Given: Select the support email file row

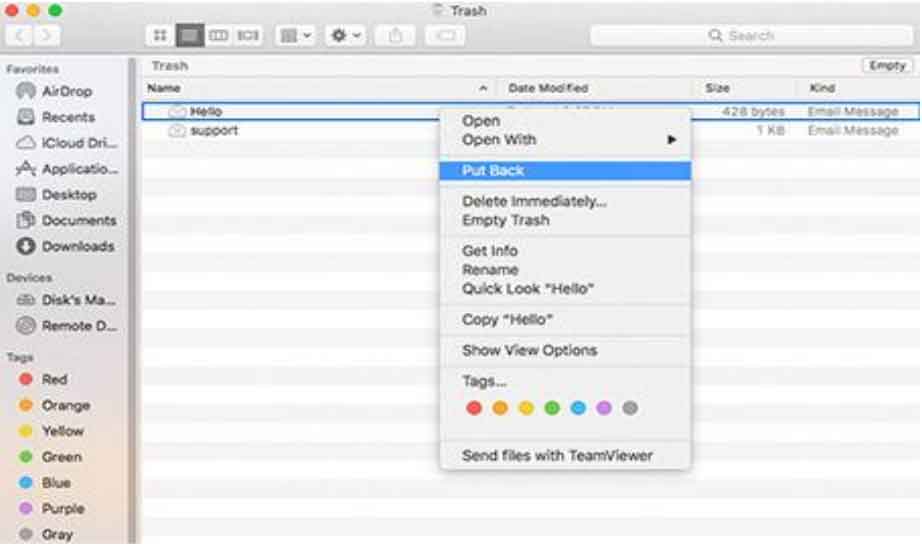Looking at the screenshot, I should pos(214,131).
